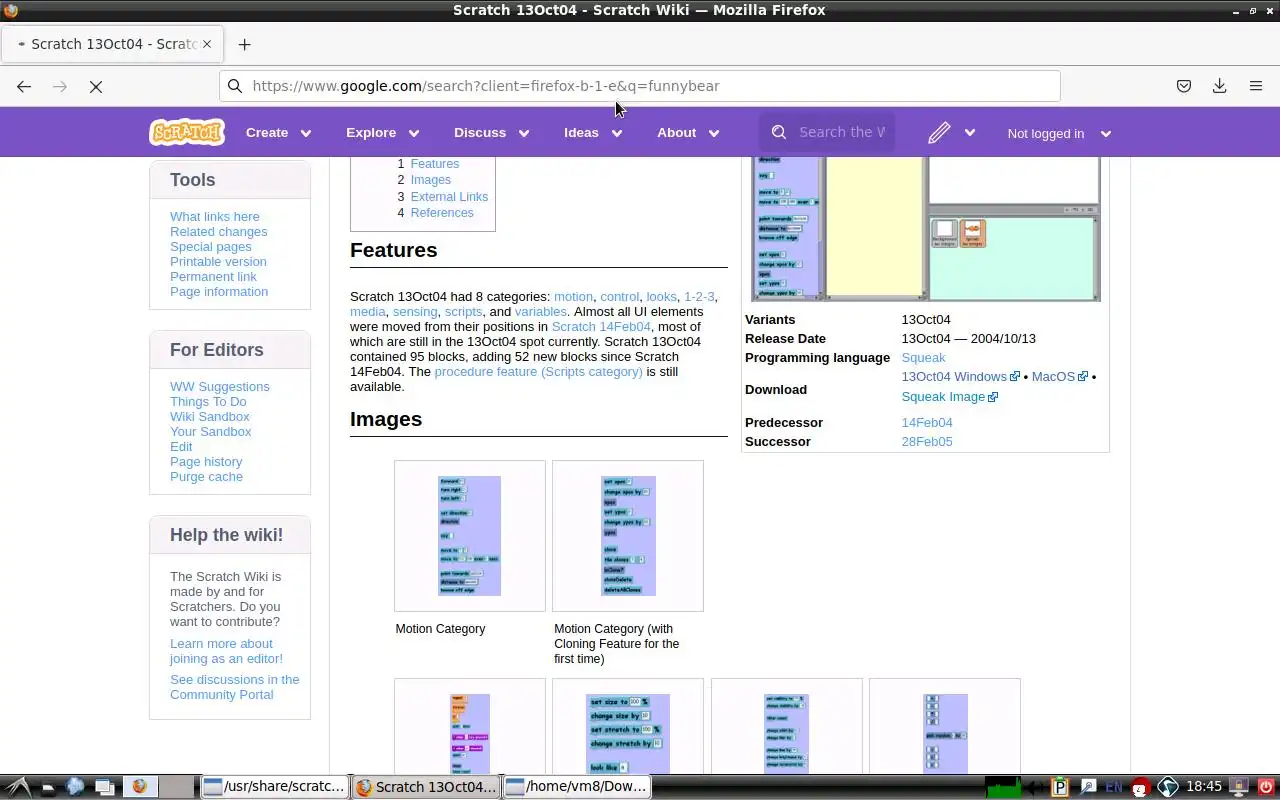
Task: Click the network monitor icon in the system tray
Action: tap(1003, 787)
